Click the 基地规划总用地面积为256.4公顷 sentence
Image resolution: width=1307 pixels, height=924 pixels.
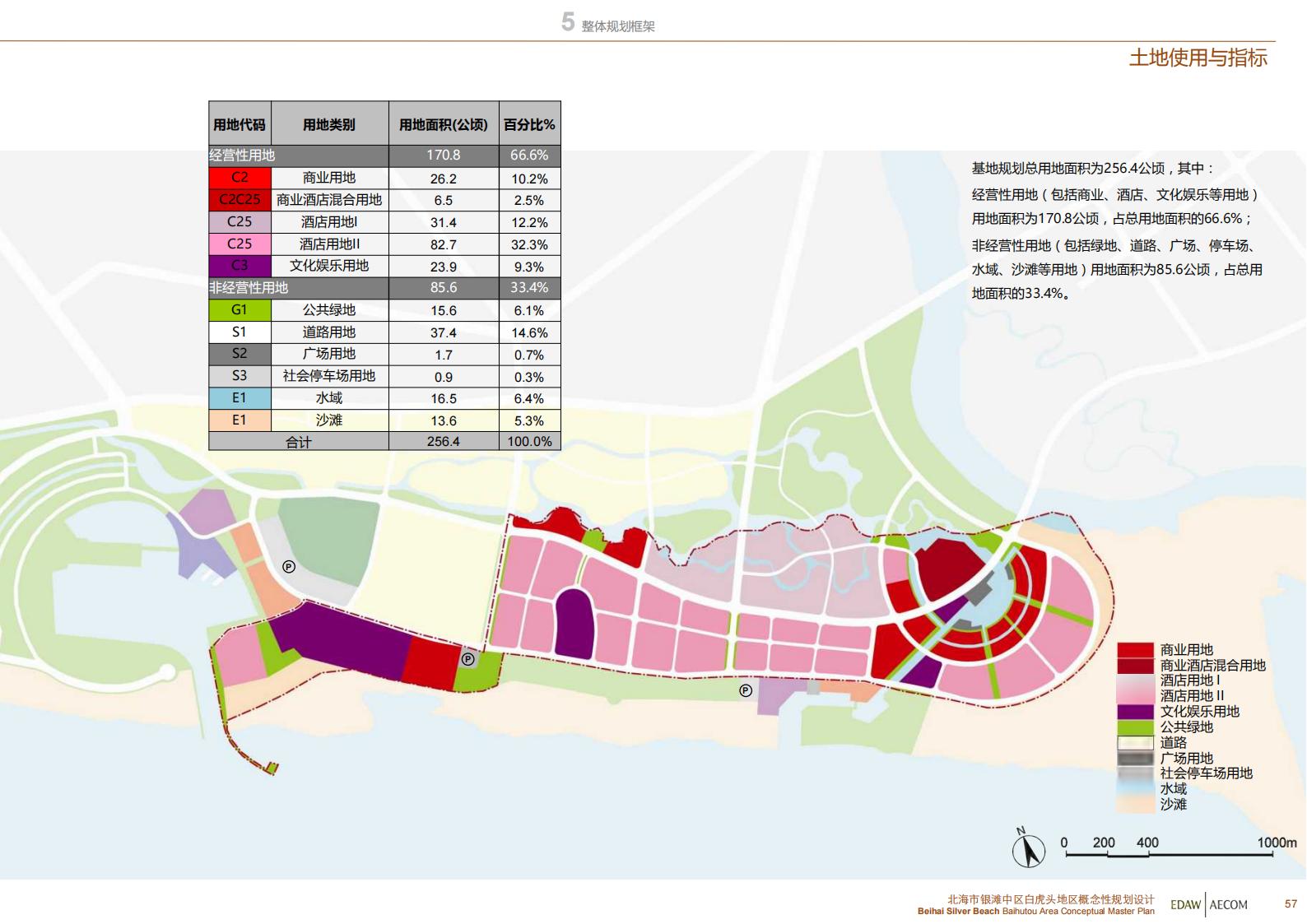pyautogui.click(x=1093, y=169)
